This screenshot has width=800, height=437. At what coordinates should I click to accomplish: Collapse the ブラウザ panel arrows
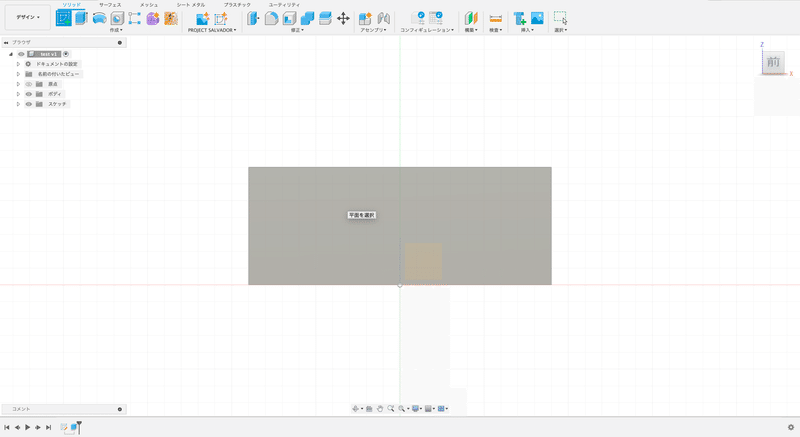6,43
